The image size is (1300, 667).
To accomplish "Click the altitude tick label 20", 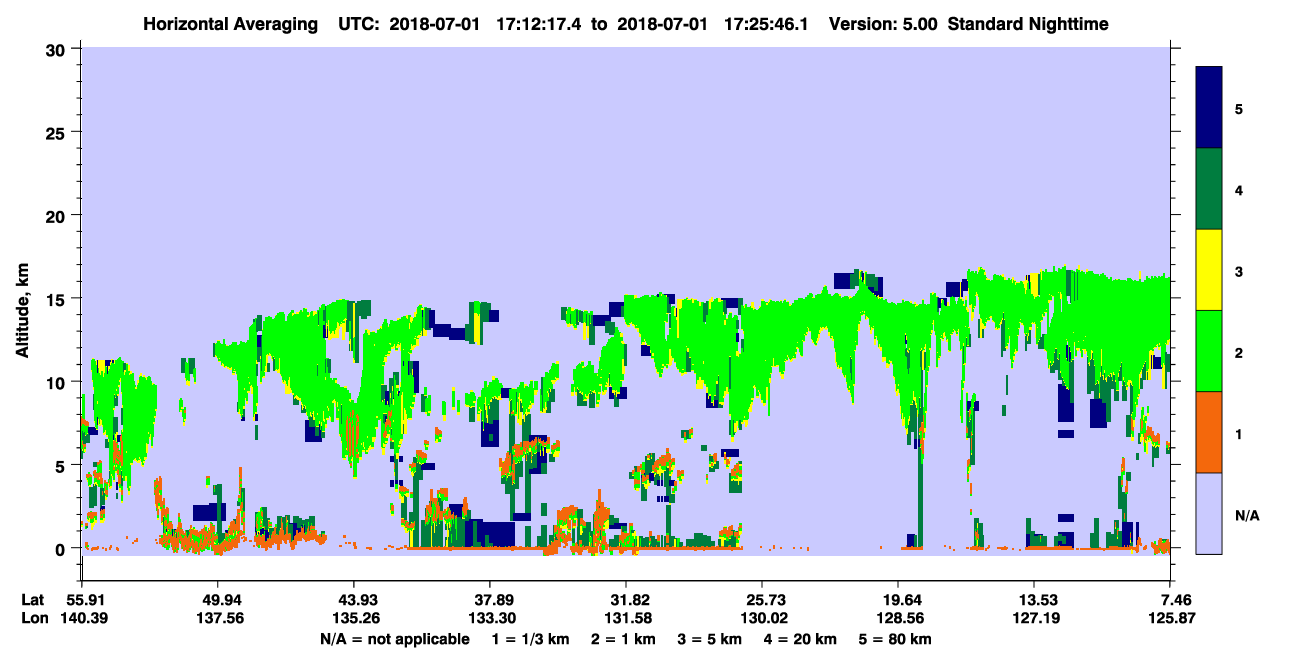I will (58, 215).
